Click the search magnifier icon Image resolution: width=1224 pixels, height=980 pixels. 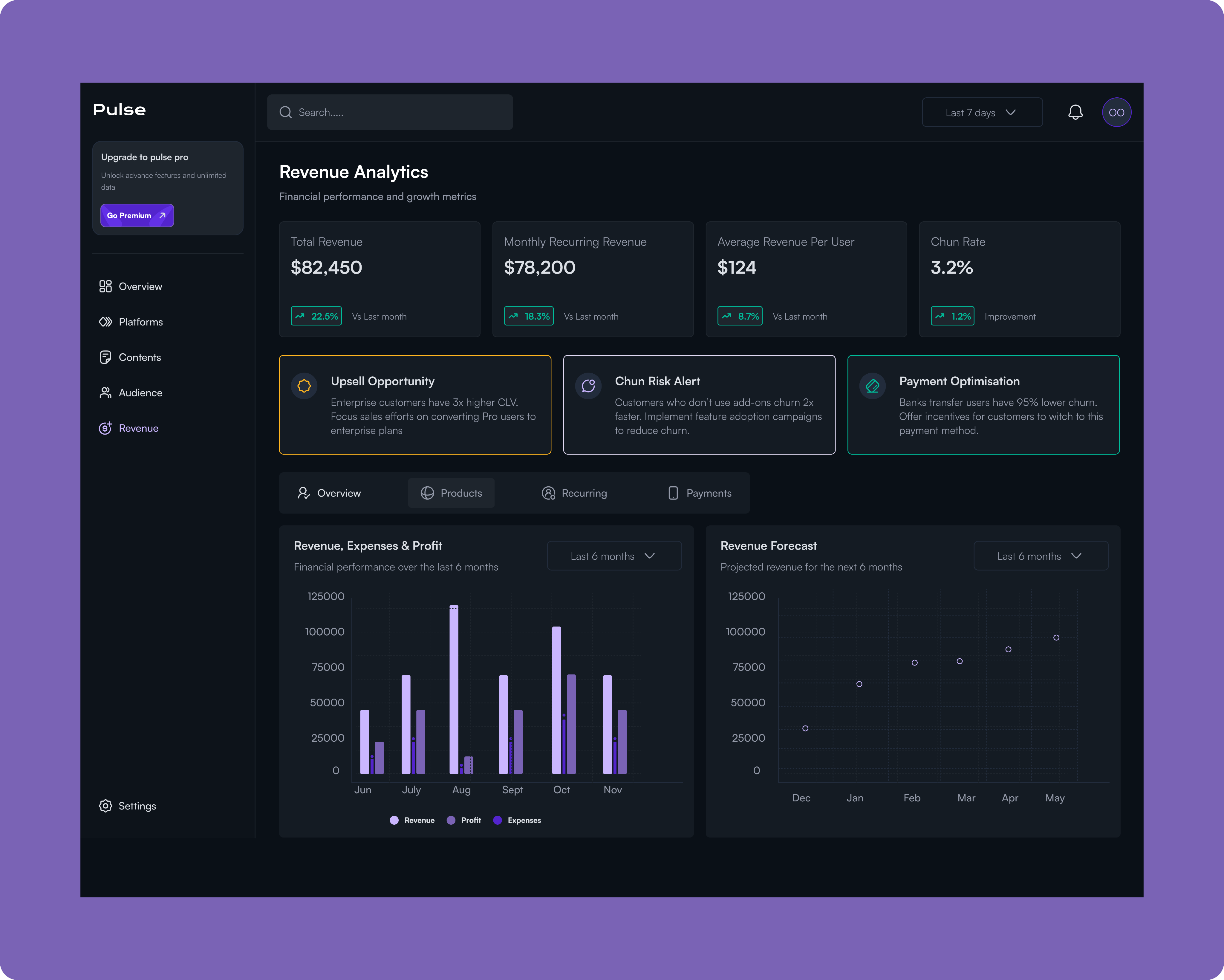point(286,112)
